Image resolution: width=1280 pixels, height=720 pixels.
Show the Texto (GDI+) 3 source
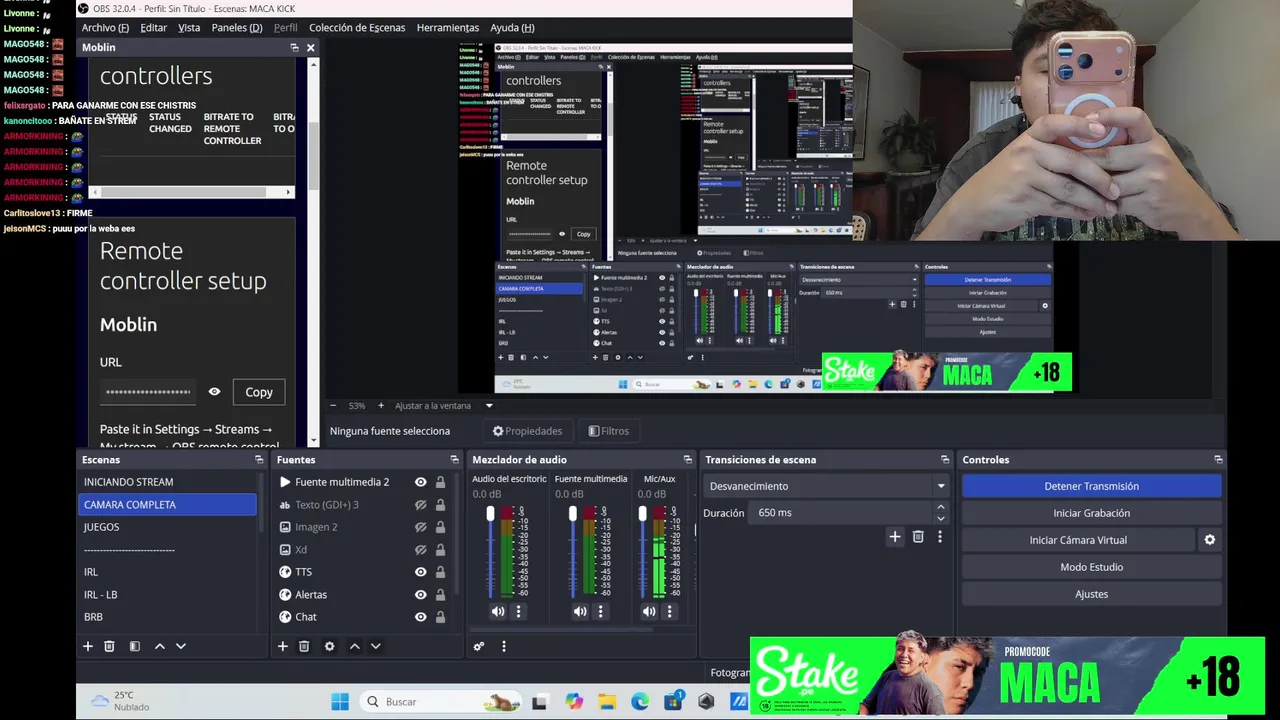tap(421, 505)
